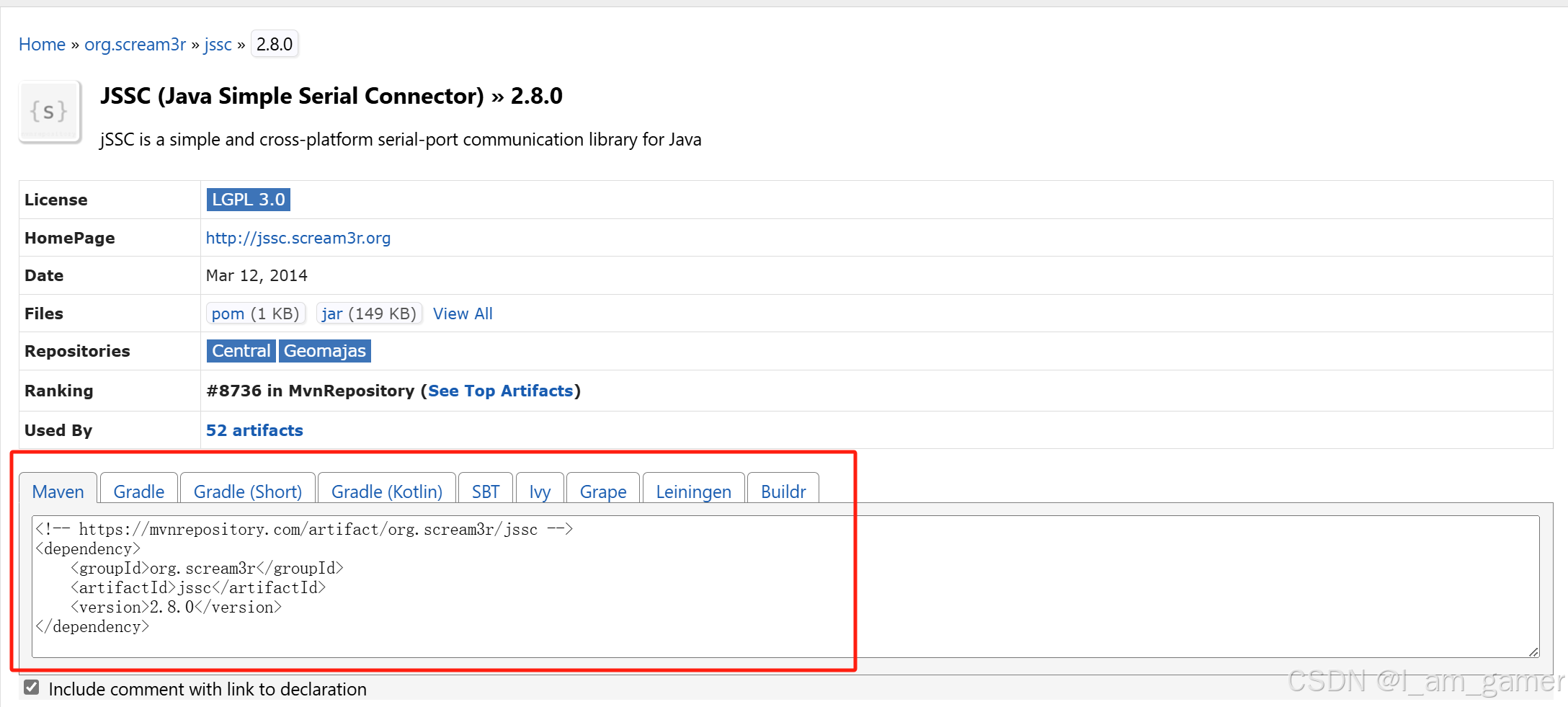Download the pom (1 KB) file

pos(256,314)
